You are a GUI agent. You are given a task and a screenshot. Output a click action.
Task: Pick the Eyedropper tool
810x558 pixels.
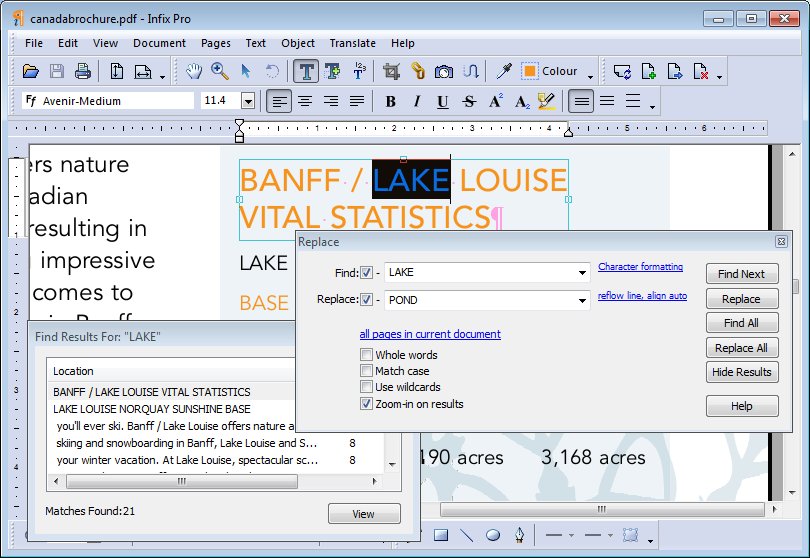(505, 71)
